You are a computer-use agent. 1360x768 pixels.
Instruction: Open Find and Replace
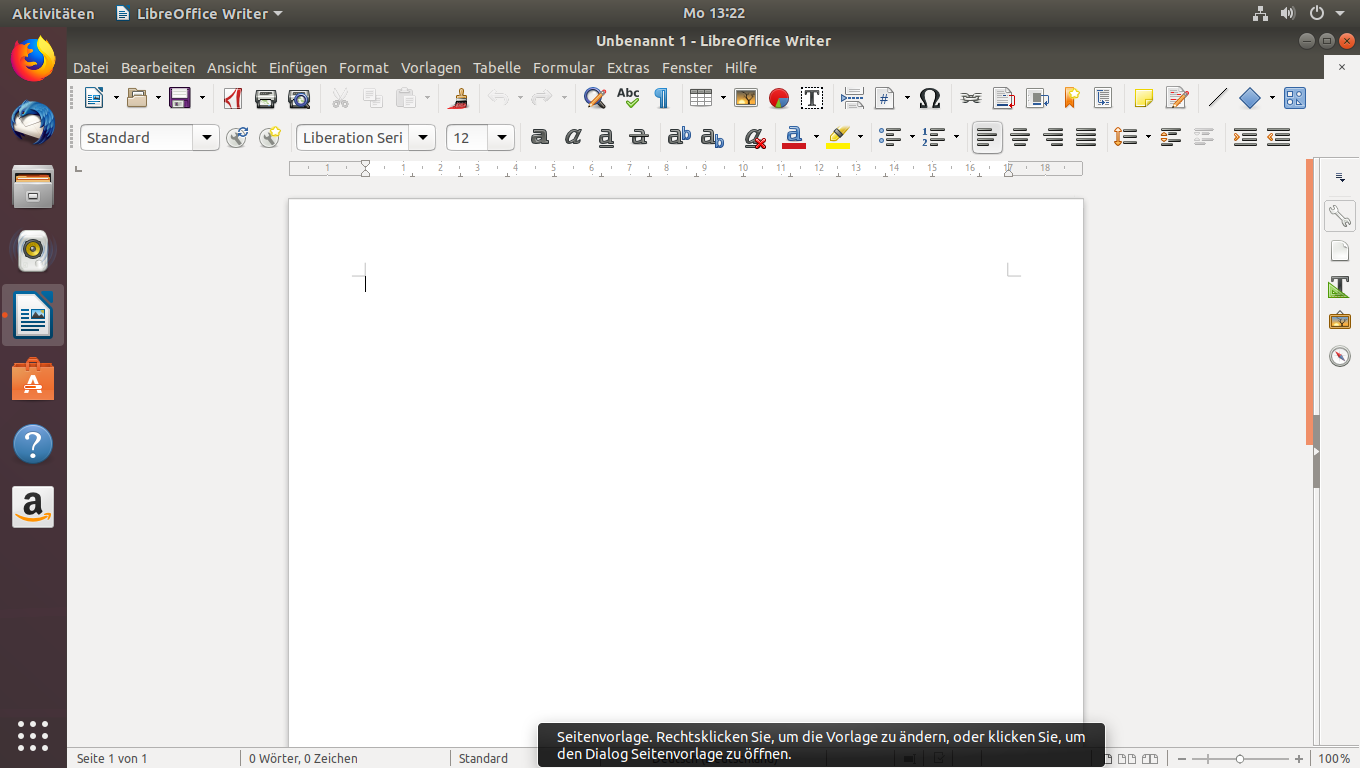tap(595, 98)
